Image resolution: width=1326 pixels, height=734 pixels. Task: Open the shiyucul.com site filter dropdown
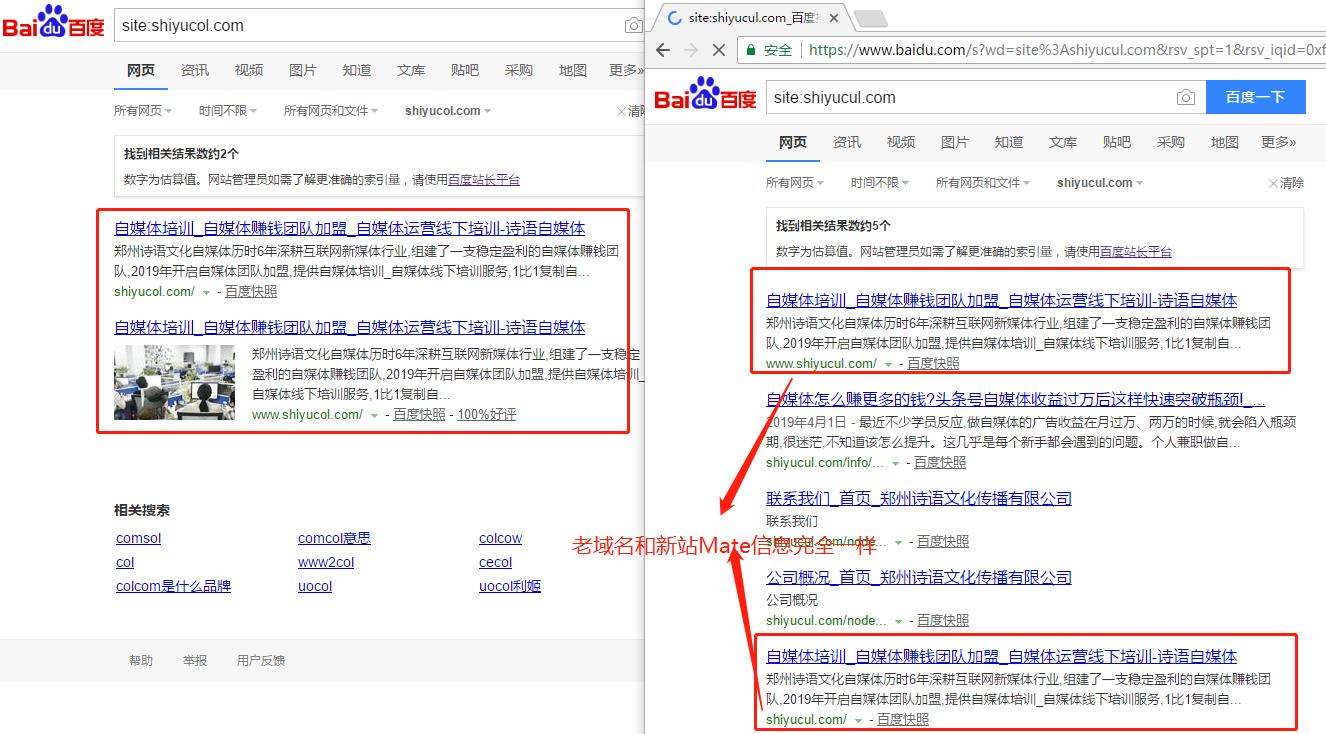[x=1100, y=183]
